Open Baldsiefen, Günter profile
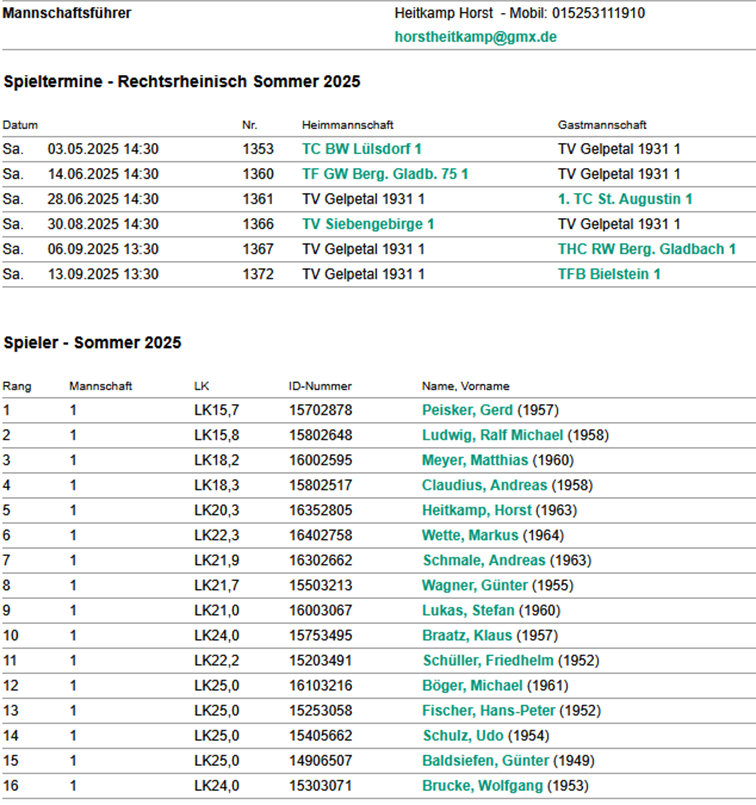Image resolution: width=756 pixels, height=805 pixels. (x=485, y=760)
